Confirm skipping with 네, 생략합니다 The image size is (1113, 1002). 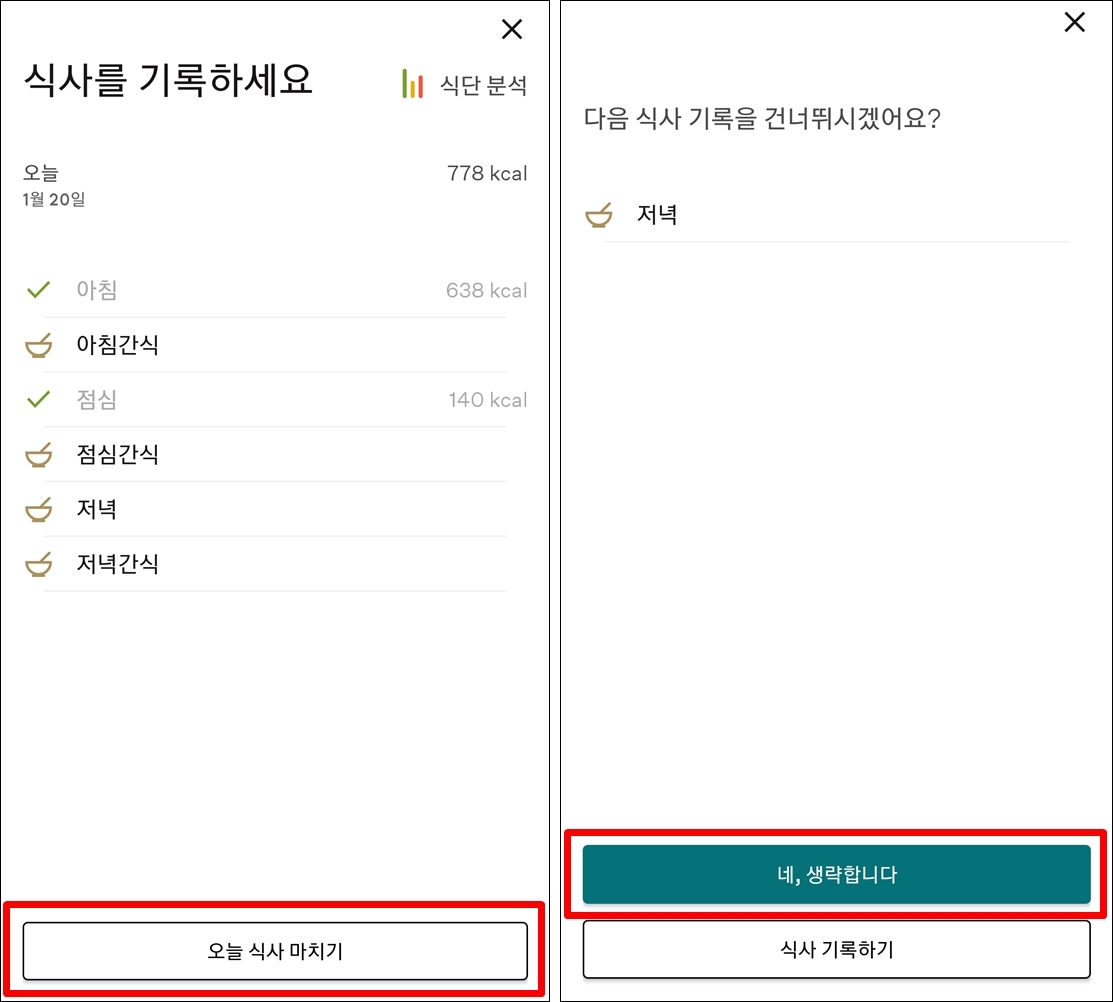[836, 875]
